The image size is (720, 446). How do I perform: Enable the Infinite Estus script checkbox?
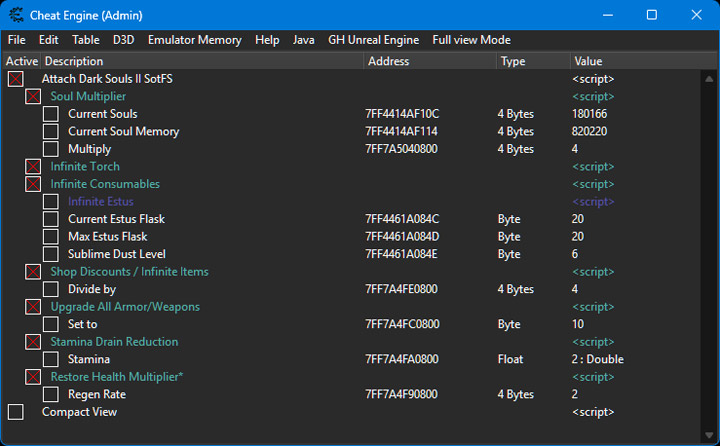[x=51, y=202]
